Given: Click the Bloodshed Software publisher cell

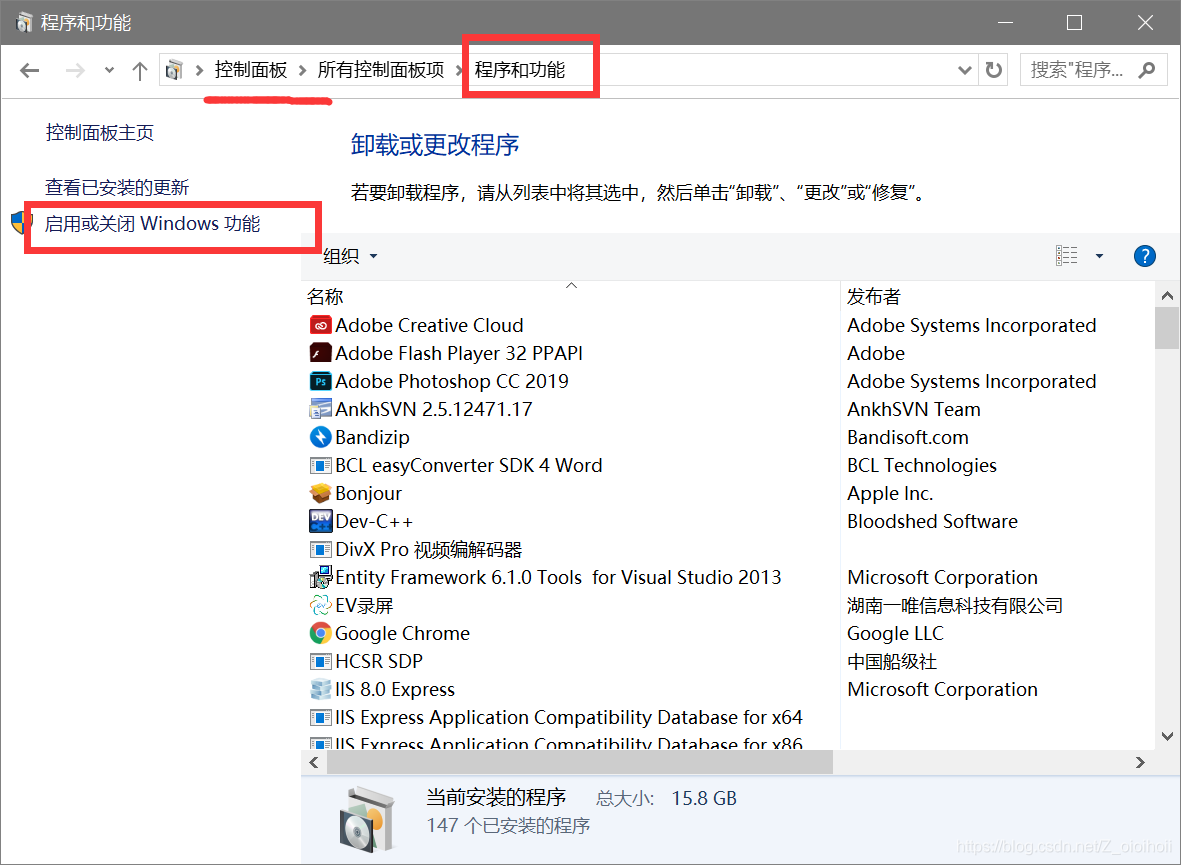Looking at the screenshot, I should coord(932,521).
